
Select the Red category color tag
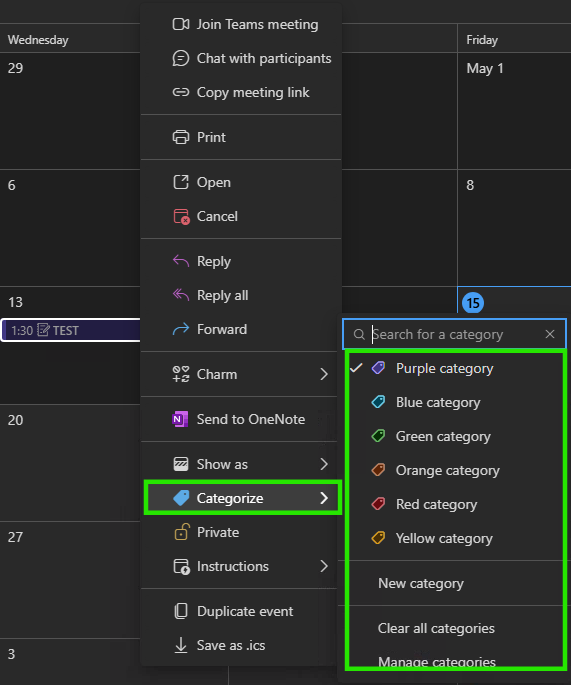pyautogui.click(x=378, y=504)
